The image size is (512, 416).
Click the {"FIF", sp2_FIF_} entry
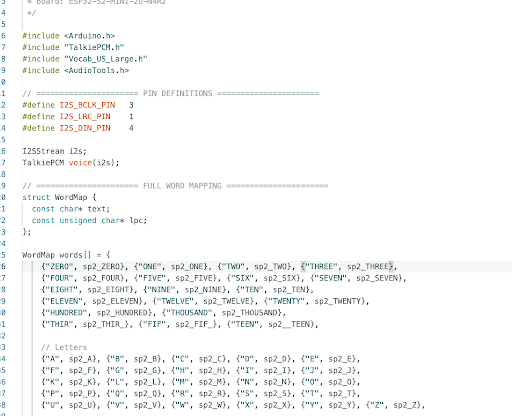(178, 324)
